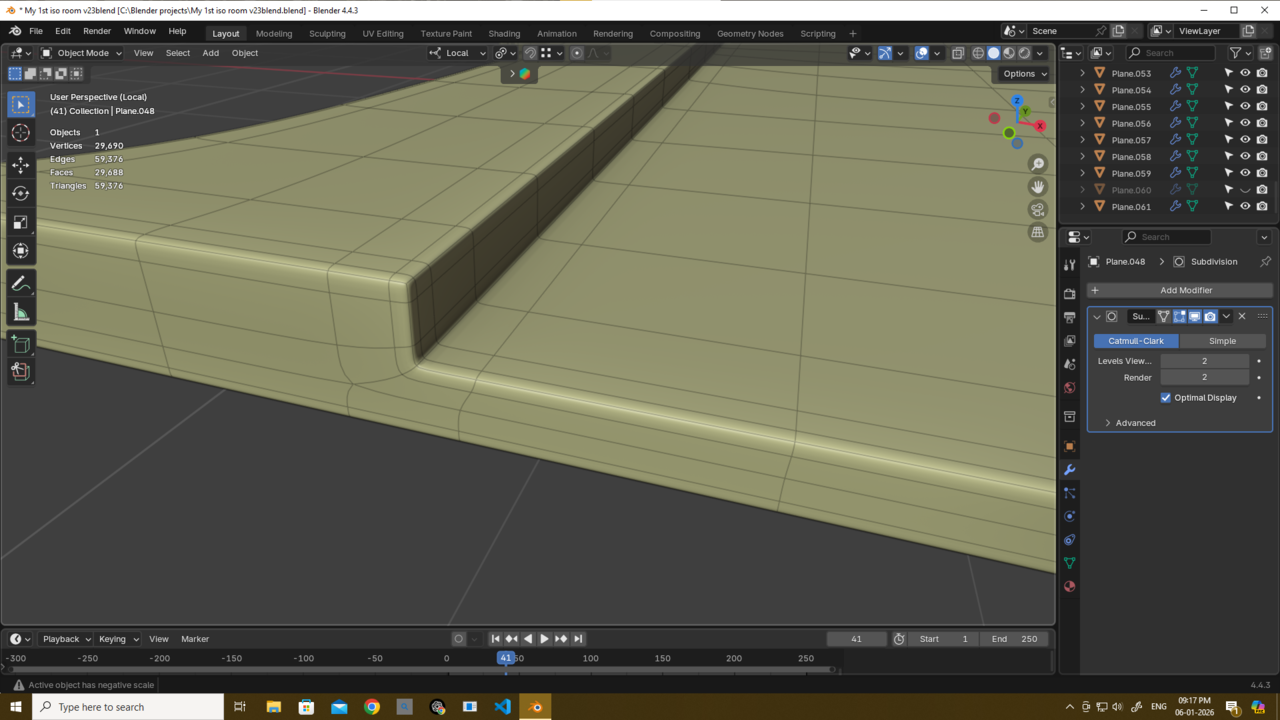The width and height of the screenshot is (1280, 720).
Task: Select the Simple subdivision type
Action: [1222, 341]
